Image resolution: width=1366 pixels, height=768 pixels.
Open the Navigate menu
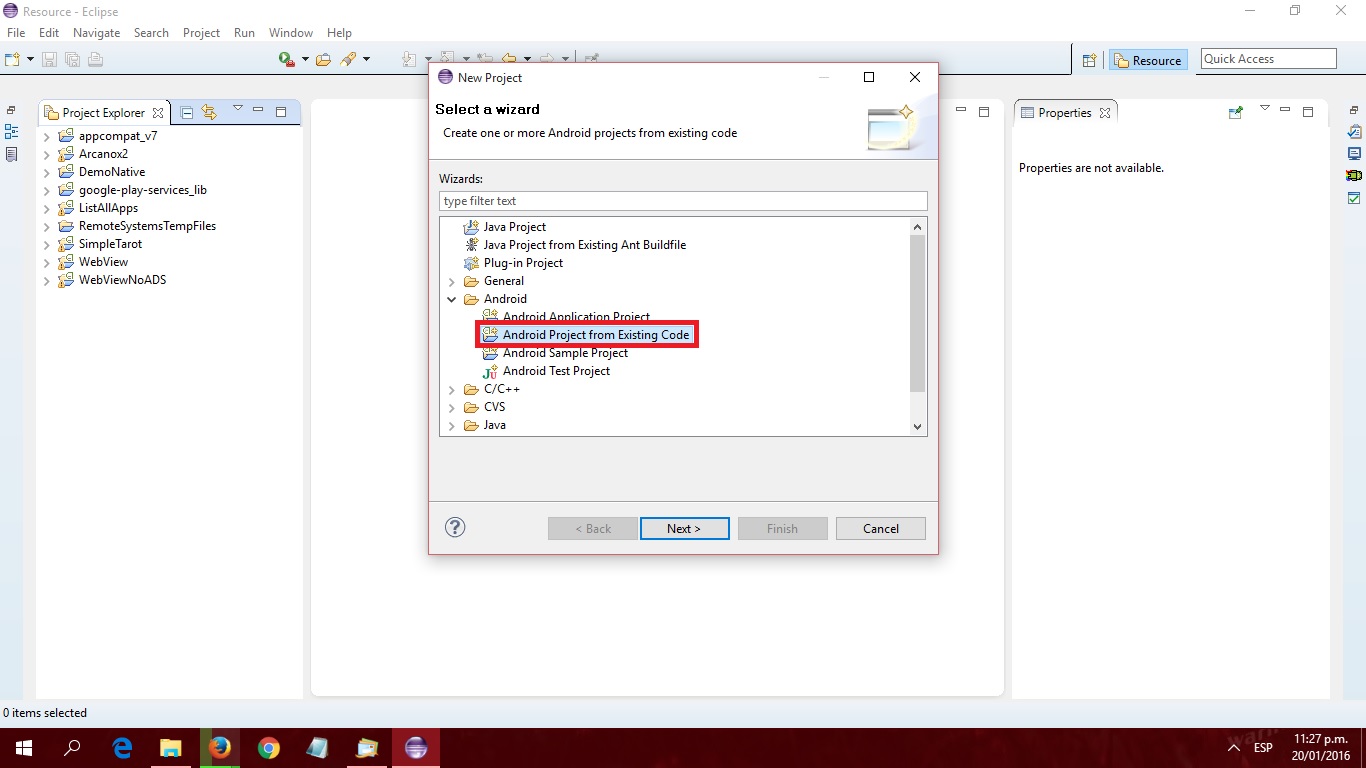(96, 33)
